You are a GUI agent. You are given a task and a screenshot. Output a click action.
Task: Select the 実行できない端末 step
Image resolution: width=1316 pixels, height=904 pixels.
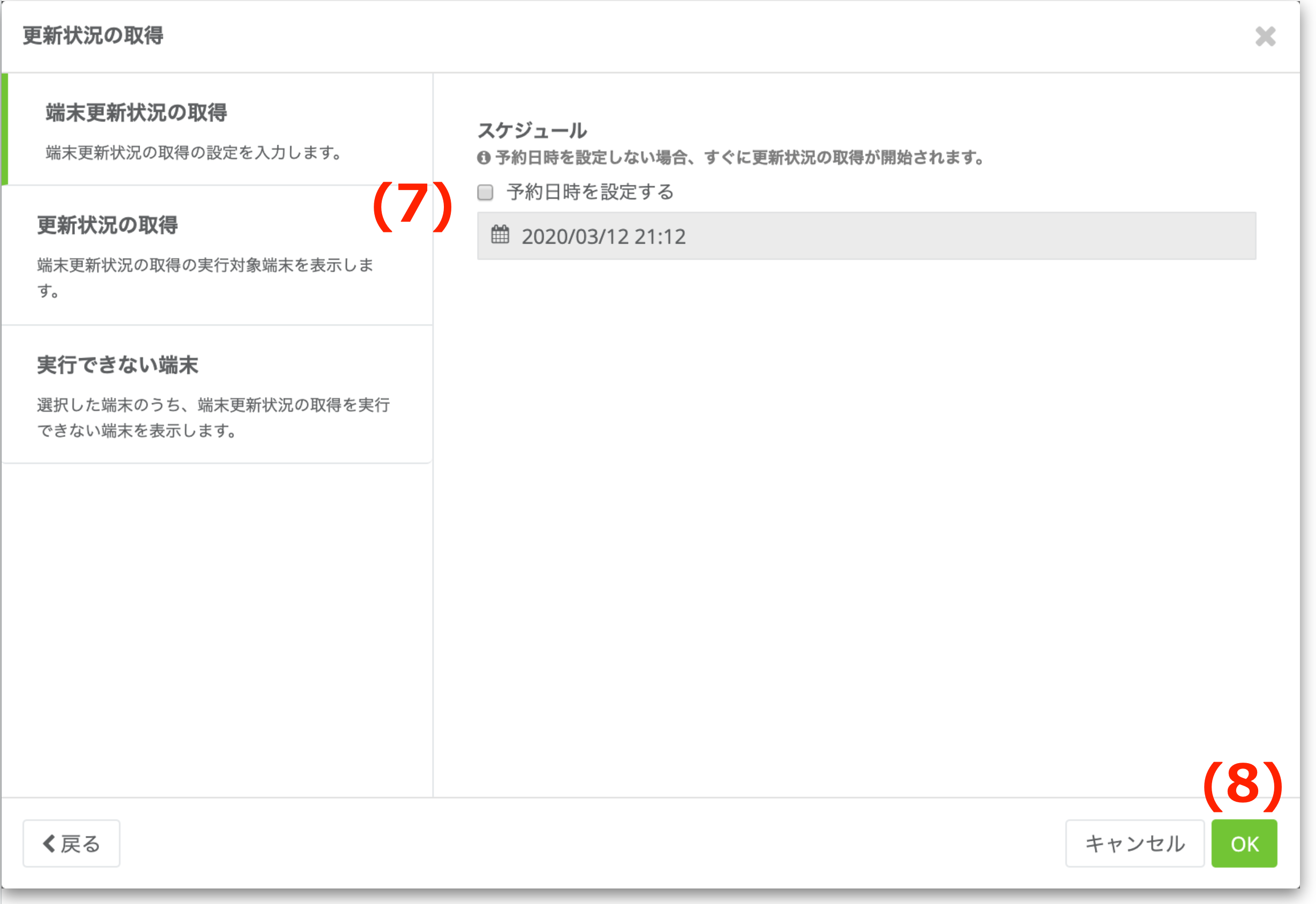click(x=217, y=395)
